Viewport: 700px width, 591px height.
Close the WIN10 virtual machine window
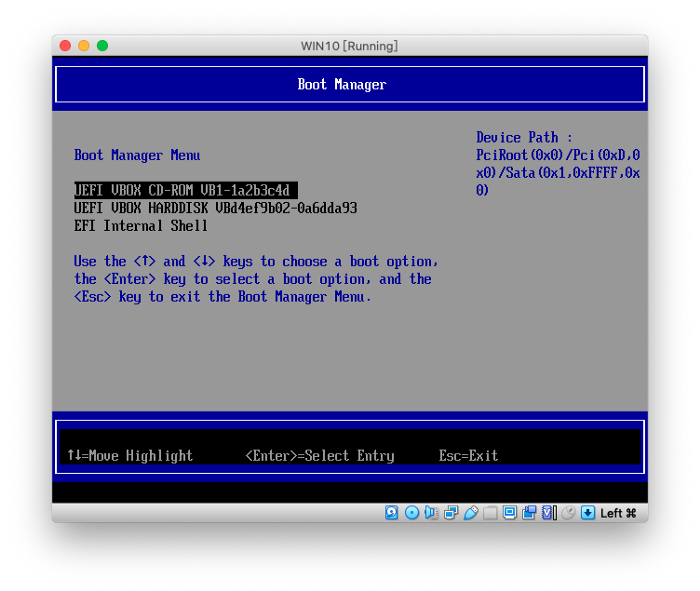[65, 46]
